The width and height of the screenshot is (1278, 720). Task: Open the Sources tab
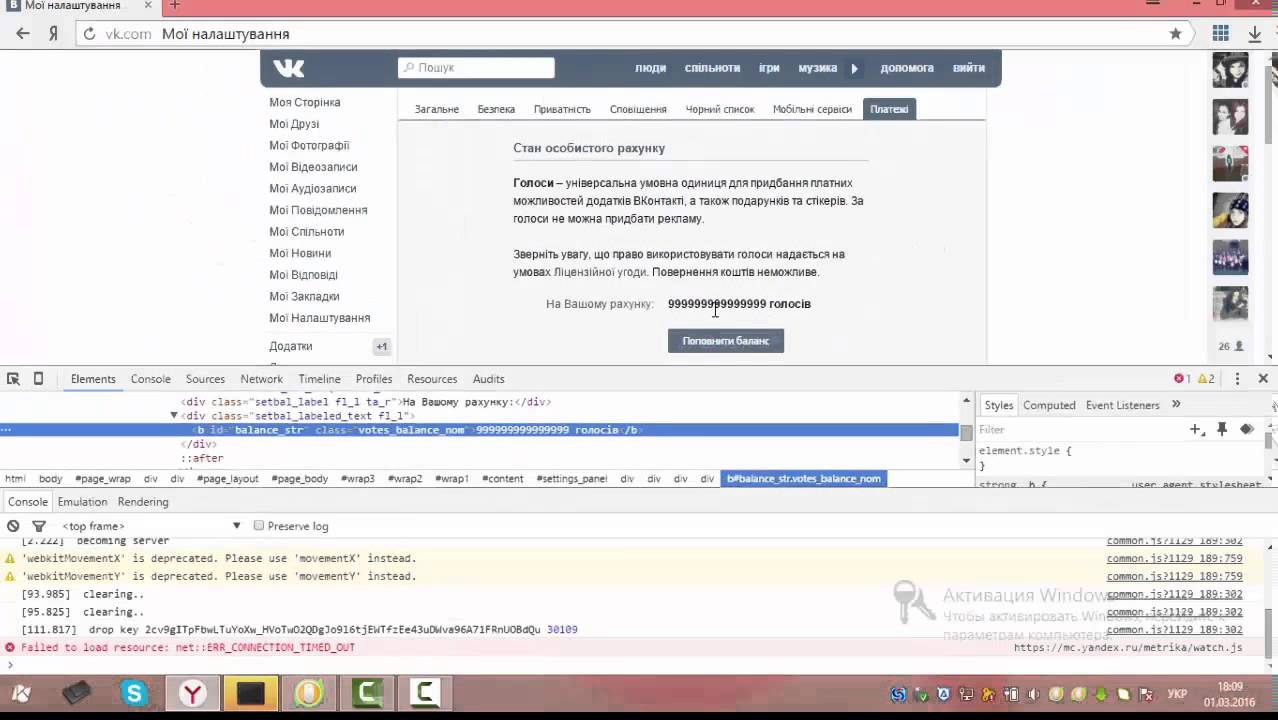coord(205,379)
